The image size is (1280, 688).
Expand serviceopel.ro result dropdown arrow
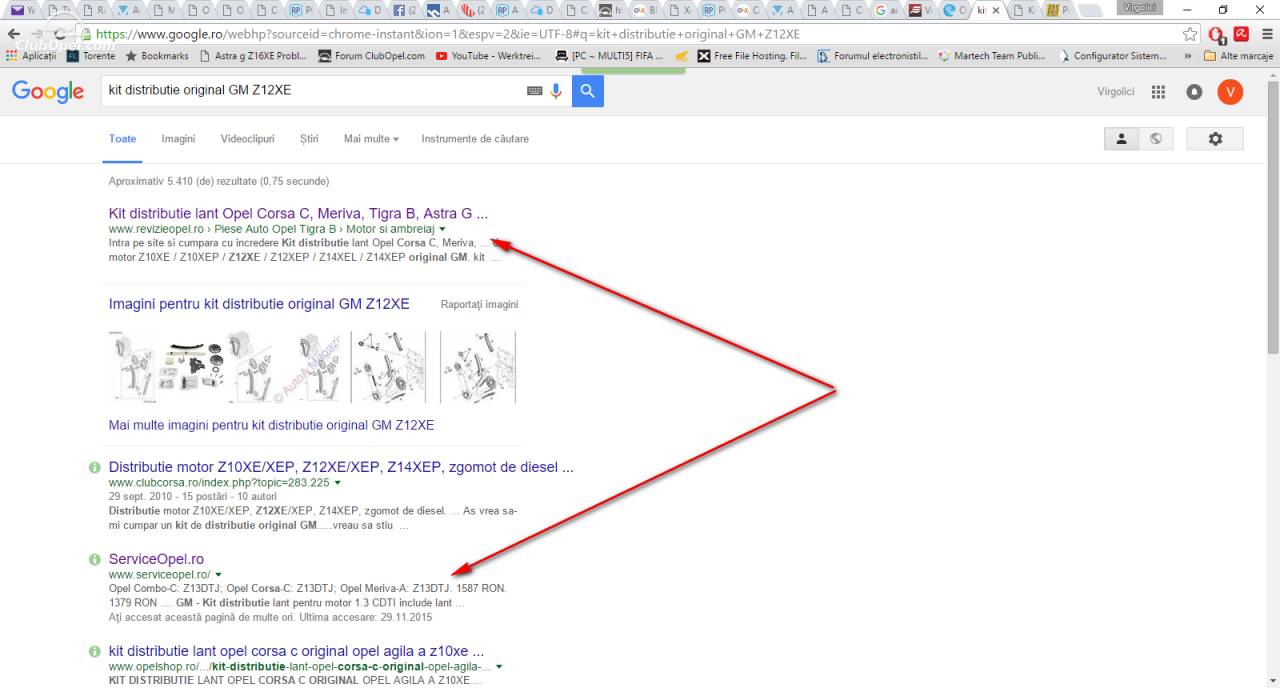click(219, 576)
